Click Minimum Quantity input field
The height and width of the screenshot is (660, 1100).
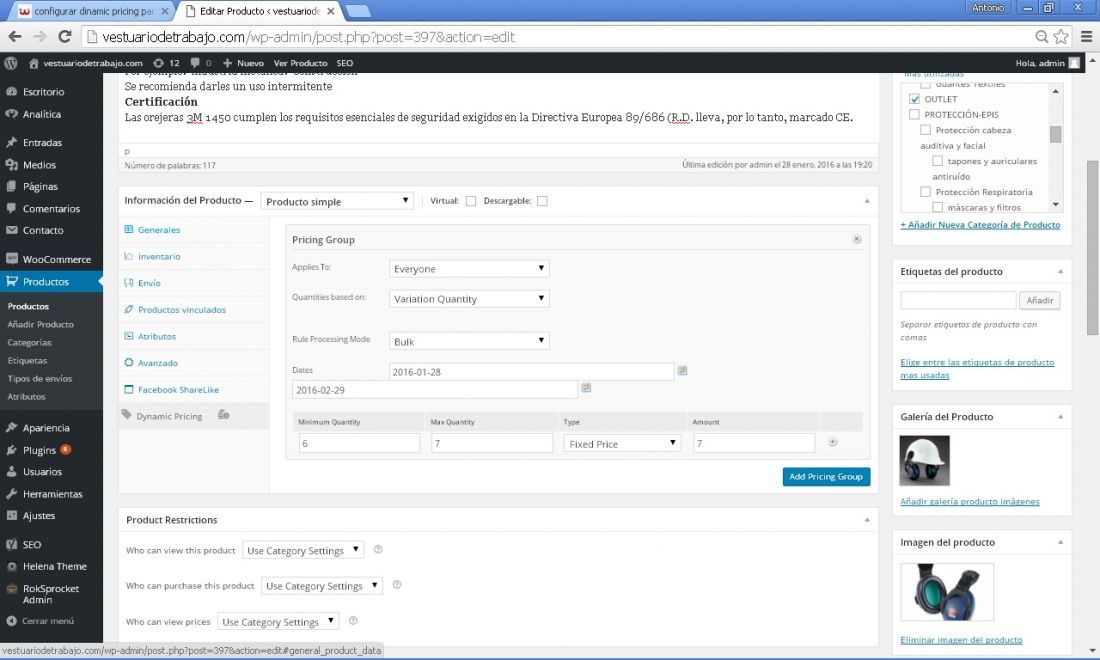[x=359, y=443]
